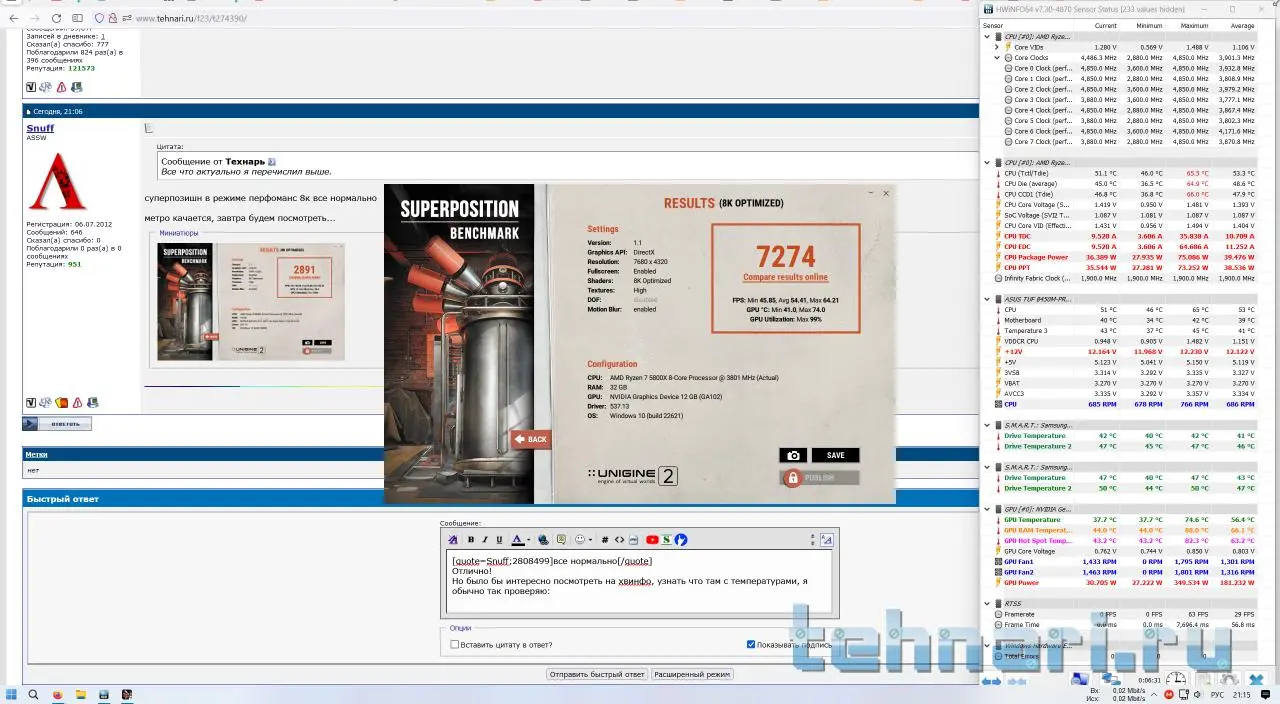Screen dimensions: 1280x704
Task: Click 'Compare results online' link
Action: click(x=785, y=277)
